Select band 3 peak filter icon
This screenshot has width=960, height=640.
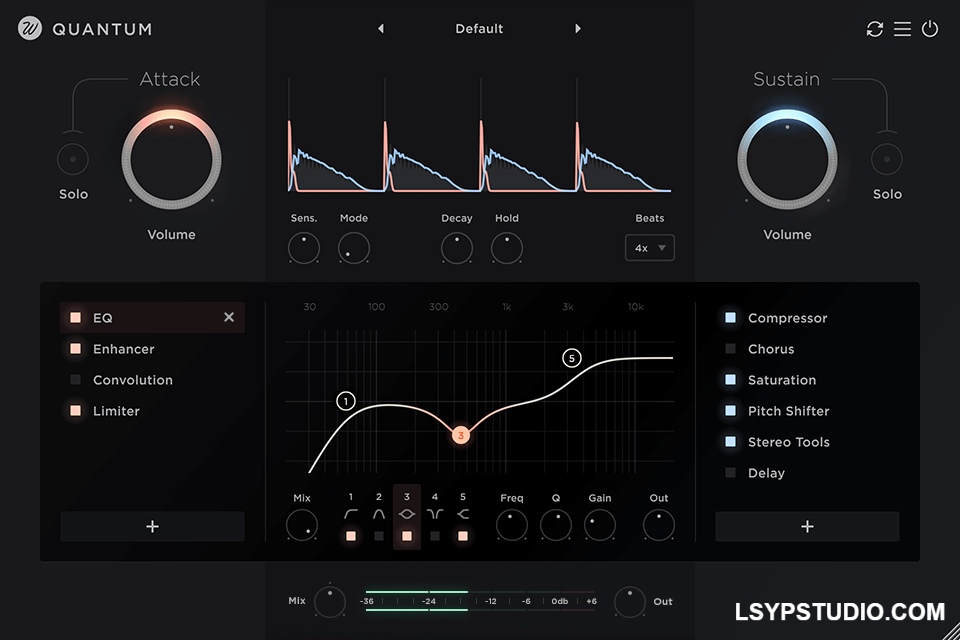point(407,514)
